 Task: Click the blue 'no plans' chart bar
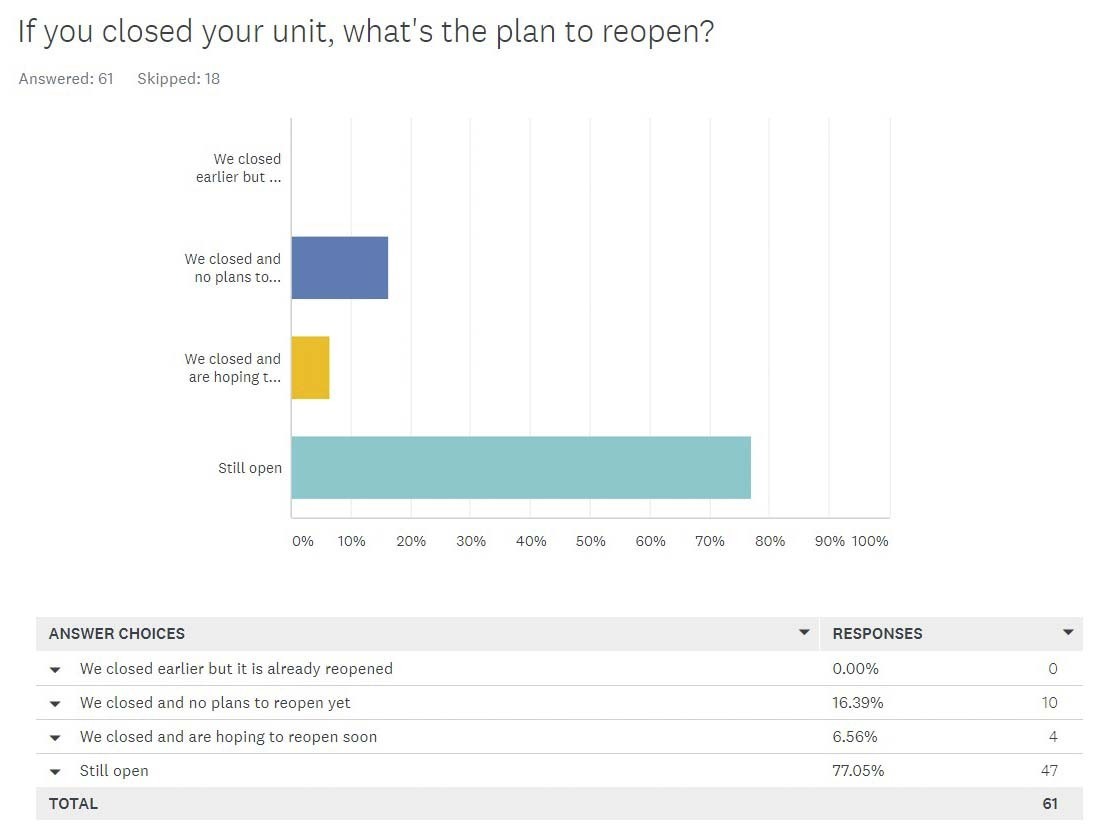[x=340, y=267]
